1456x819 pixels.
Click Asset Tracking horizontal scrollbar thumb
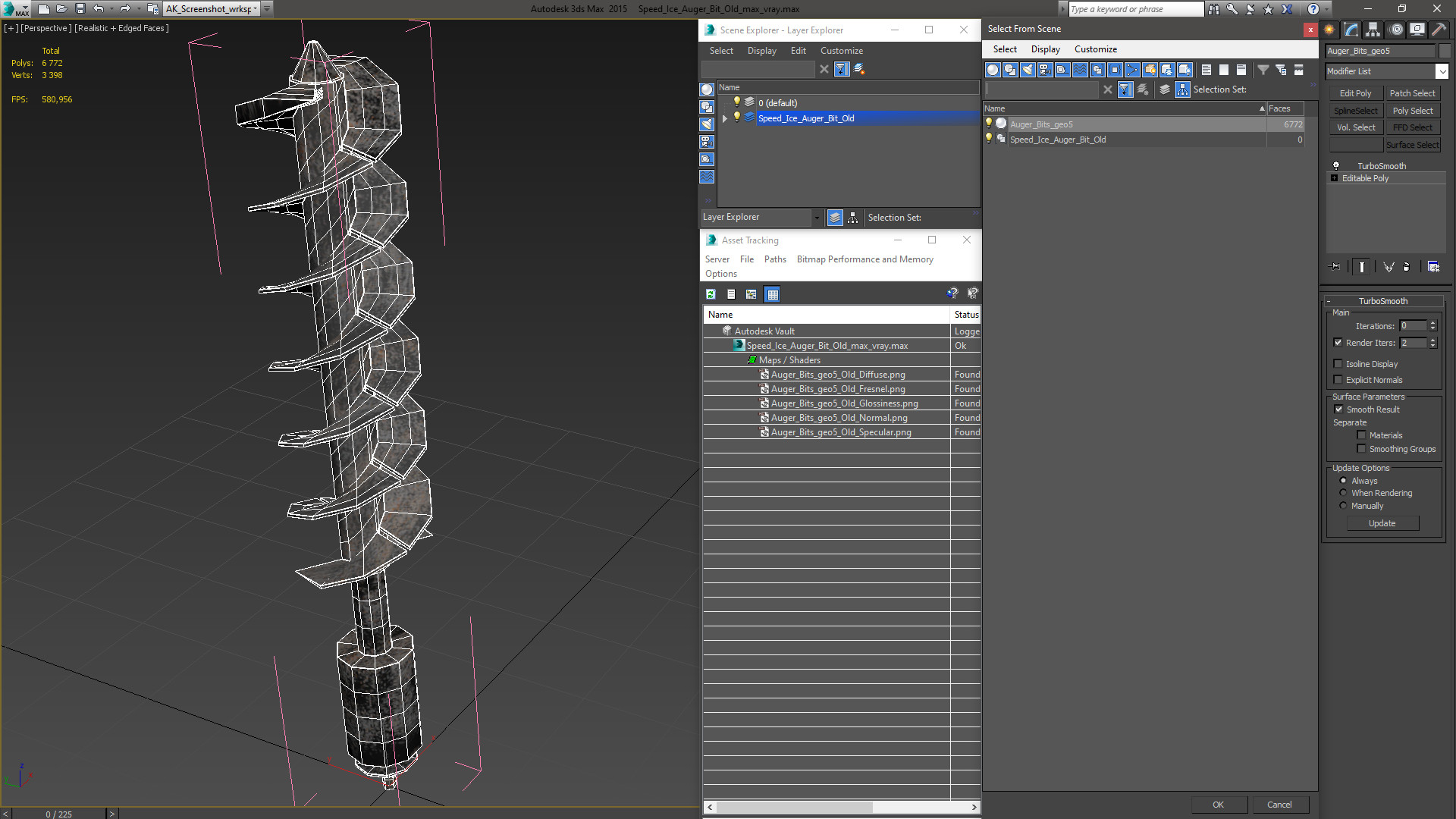[x=795, y=807]
